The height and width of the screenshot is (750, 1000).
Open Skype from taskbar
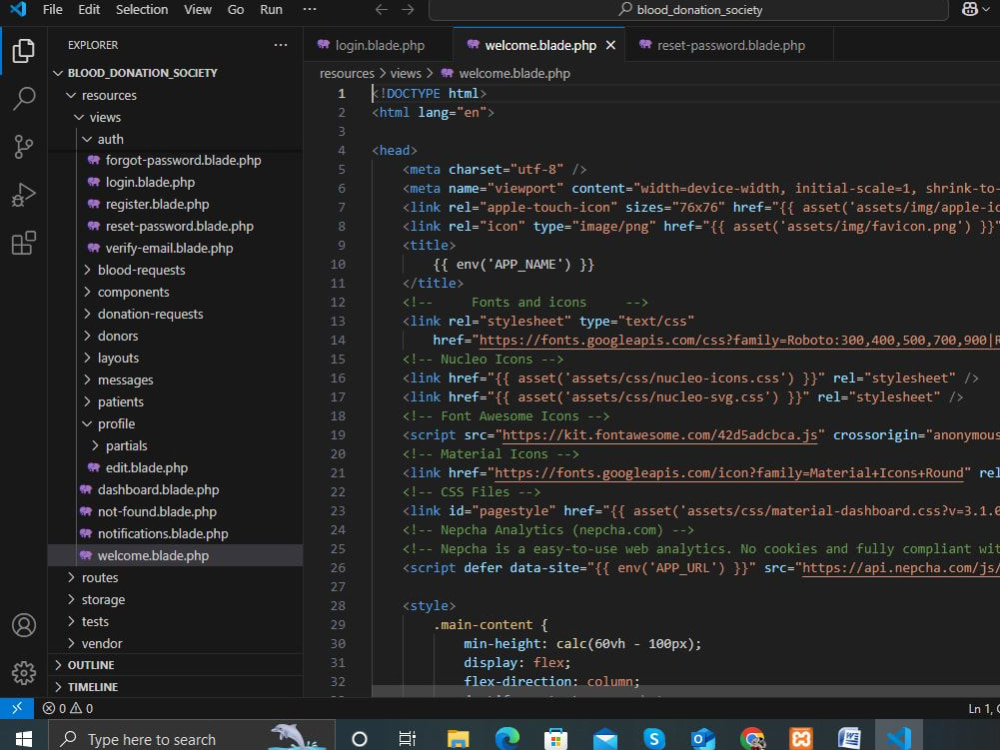[654, 739]
